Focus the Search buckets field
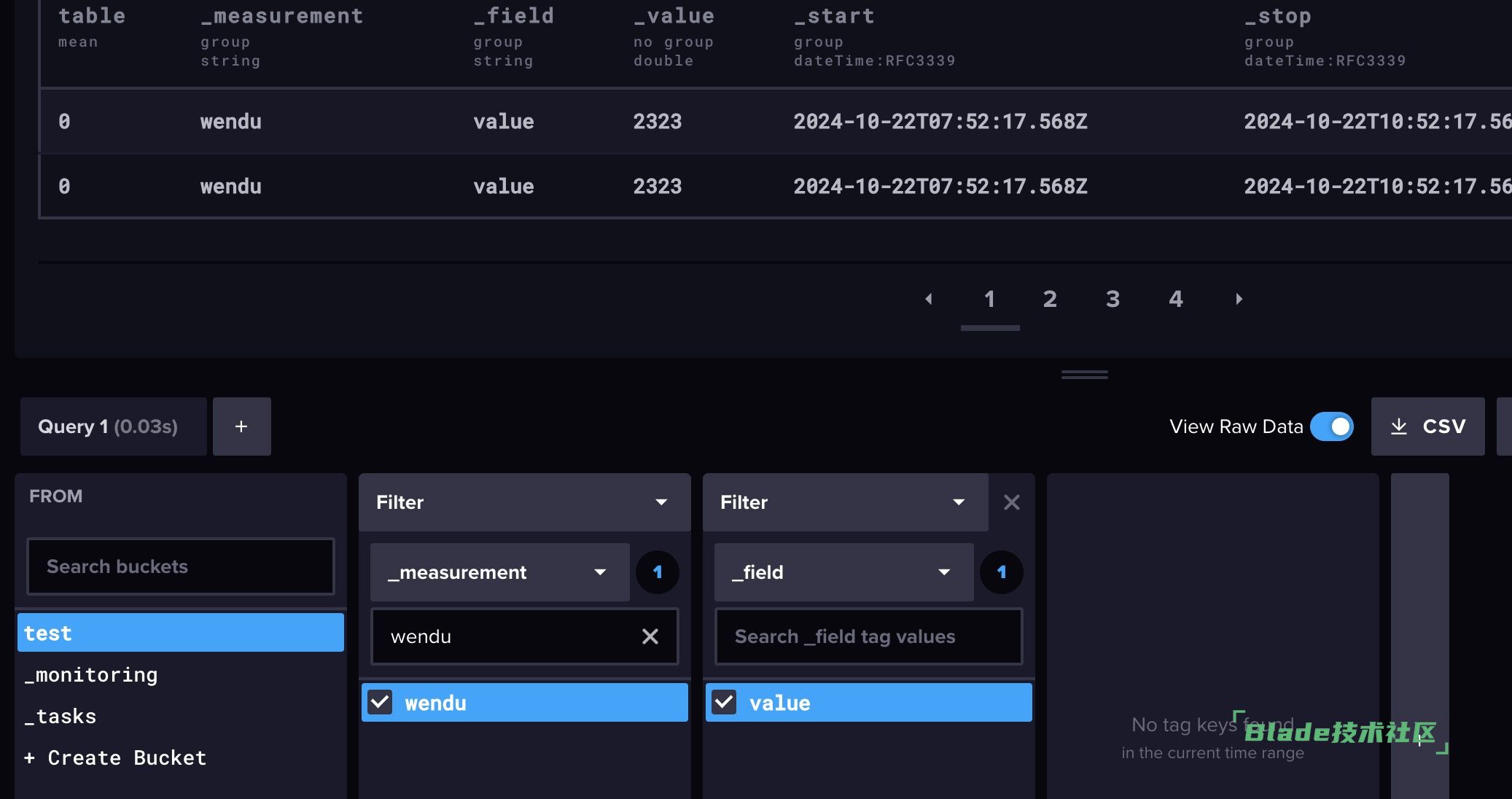Screen dimensions: 1512x799 coord(181,566)
